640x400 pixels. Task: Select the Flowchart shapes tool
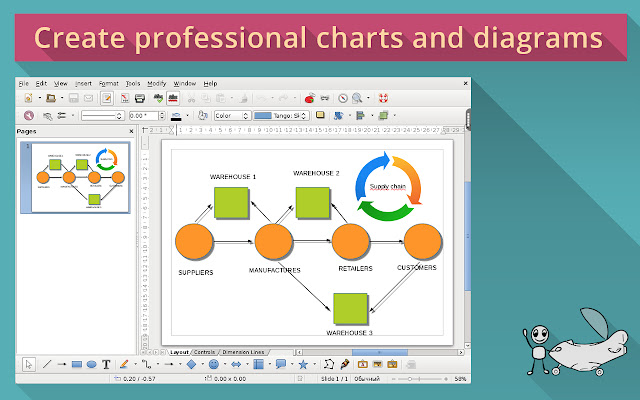click(x=258, y=364)
